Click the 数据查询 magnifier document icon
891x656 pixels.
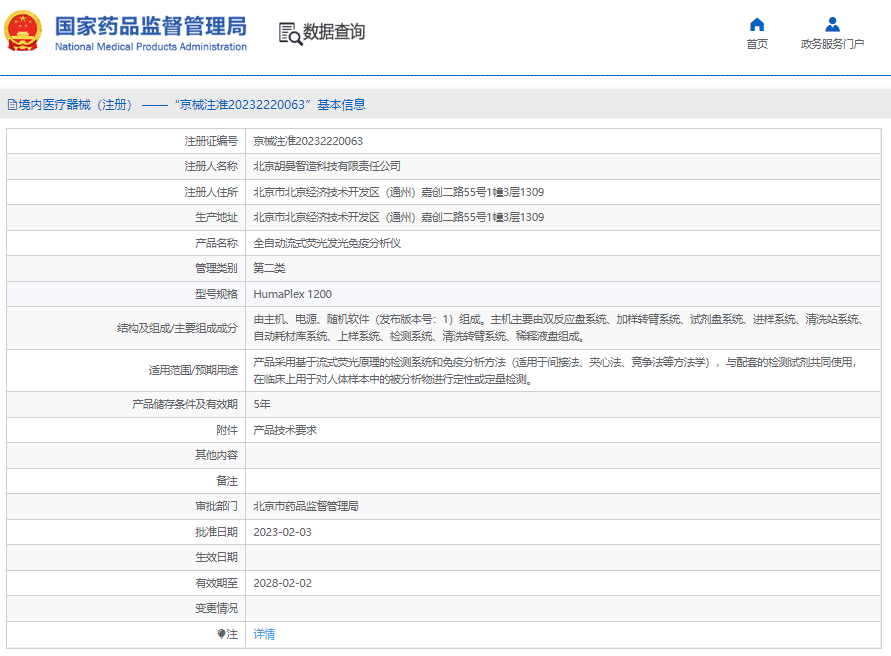point(290,33)
